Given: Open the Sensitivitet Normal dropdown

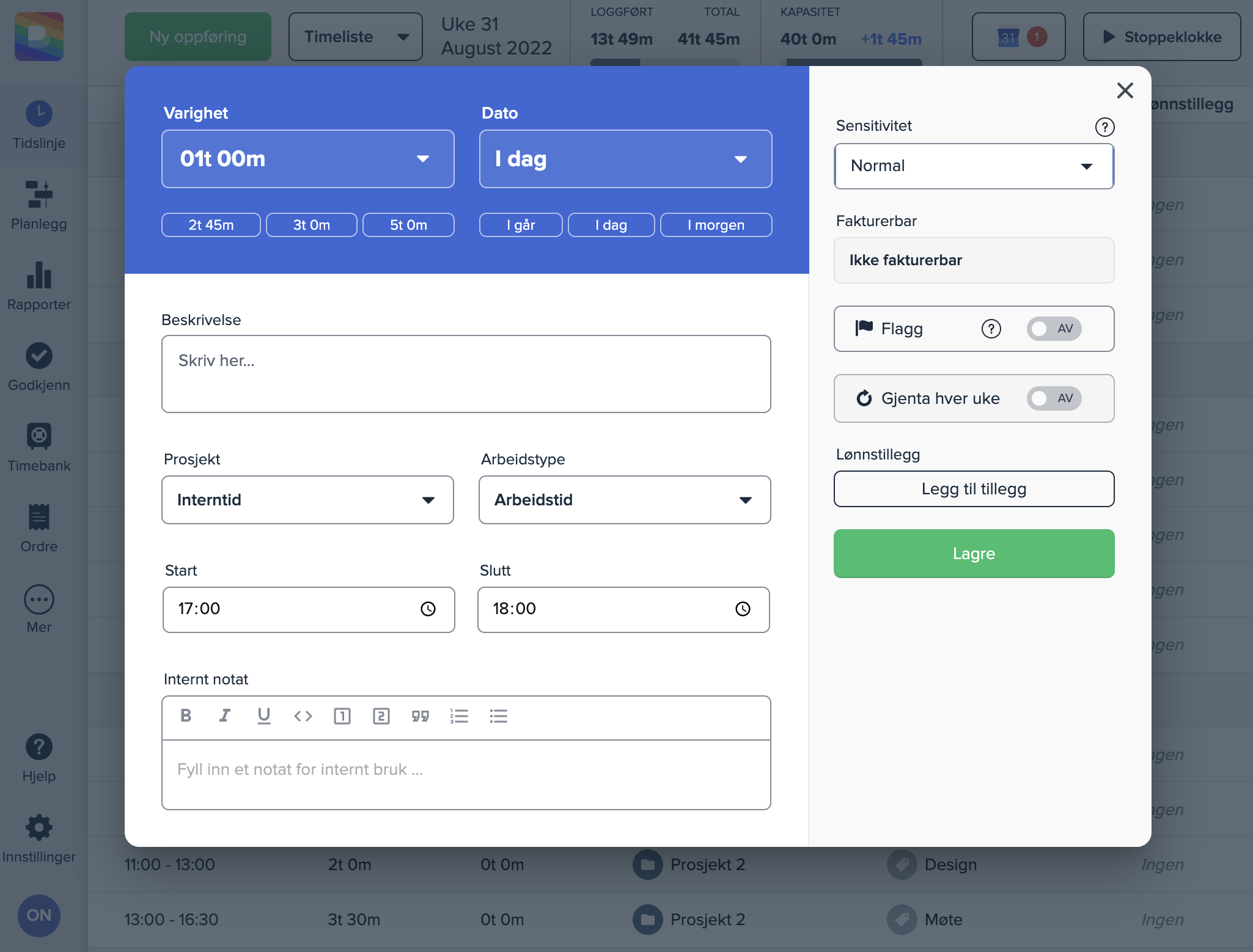Looking at the screenshot, I should (x=973, y=166).
